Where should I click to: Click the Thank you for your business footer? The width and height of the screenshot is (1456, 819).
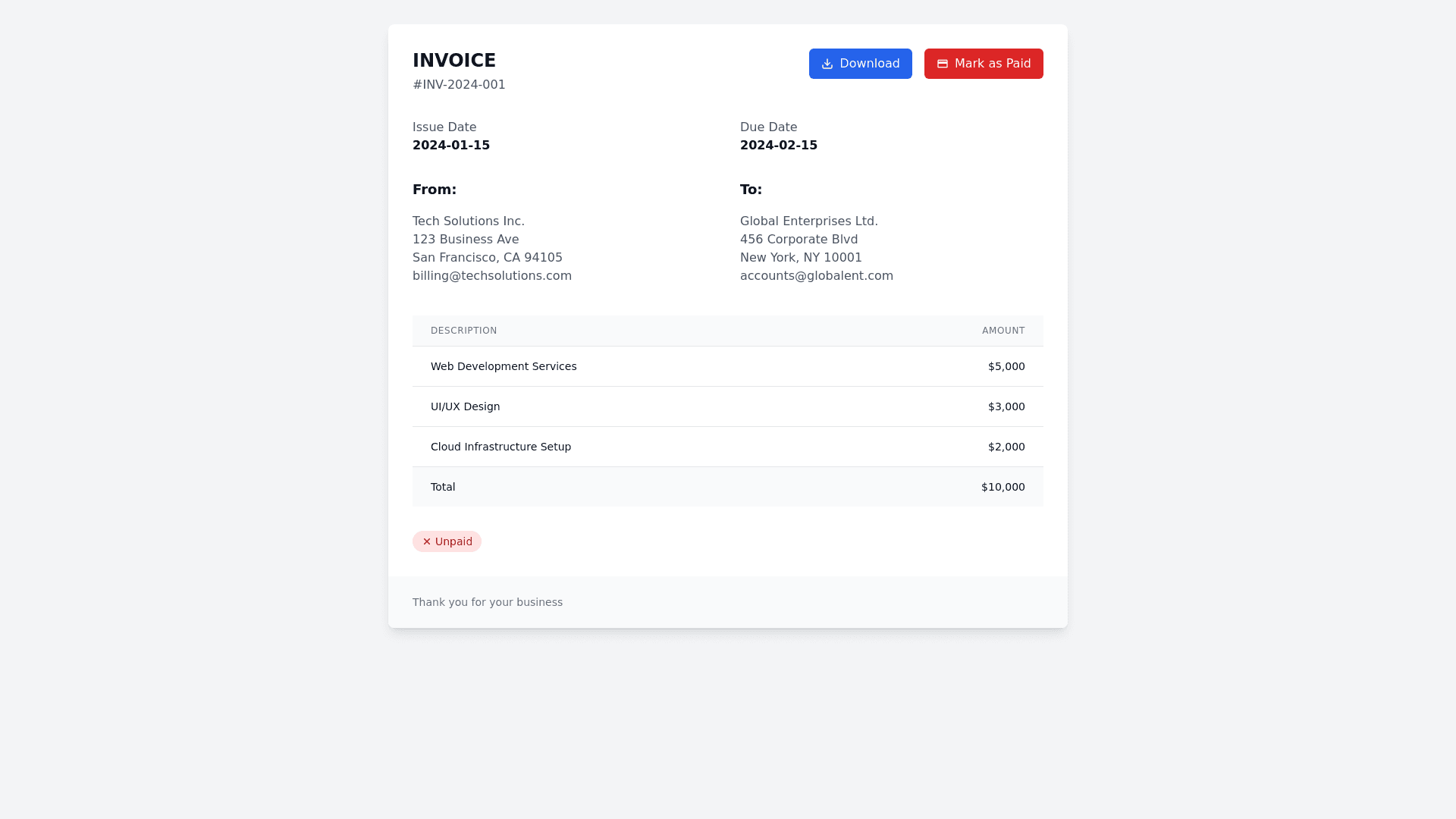click(x=488, y=602)
